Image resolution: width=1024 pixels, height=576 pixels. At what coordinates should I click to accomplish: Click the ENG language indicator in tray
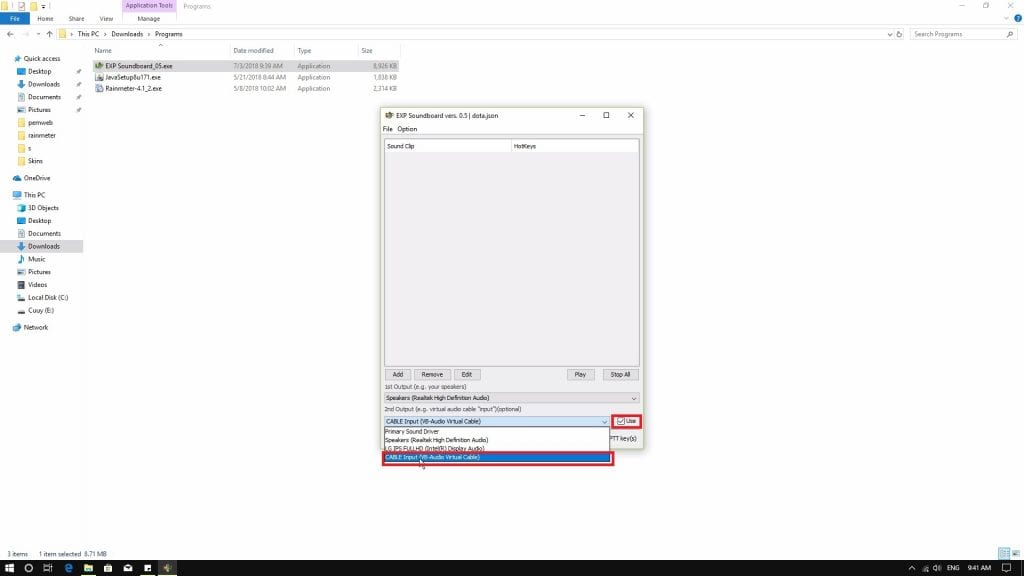pos(953,568)
